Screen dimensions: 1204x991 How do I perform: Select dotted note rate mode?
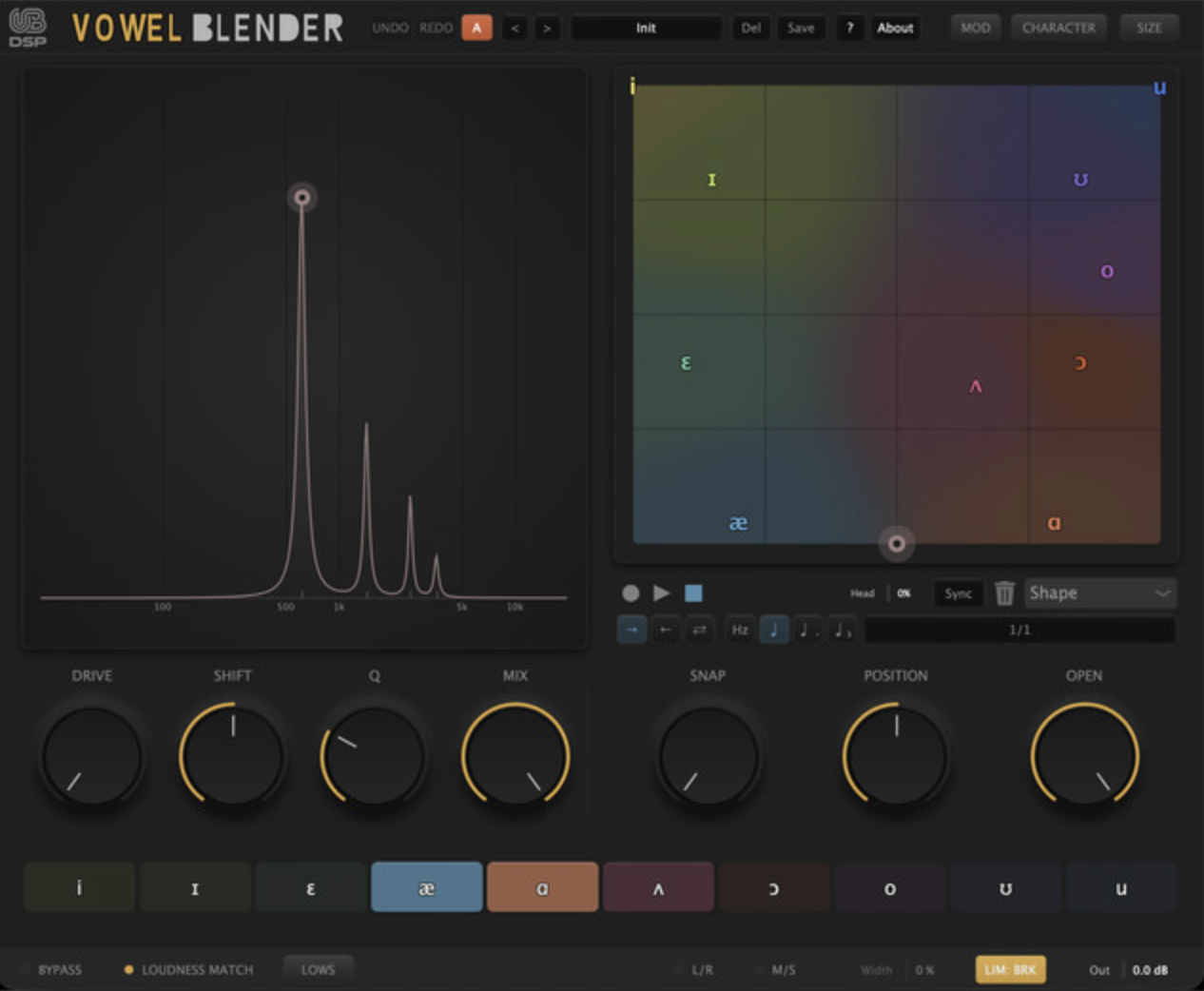point(808,630)
